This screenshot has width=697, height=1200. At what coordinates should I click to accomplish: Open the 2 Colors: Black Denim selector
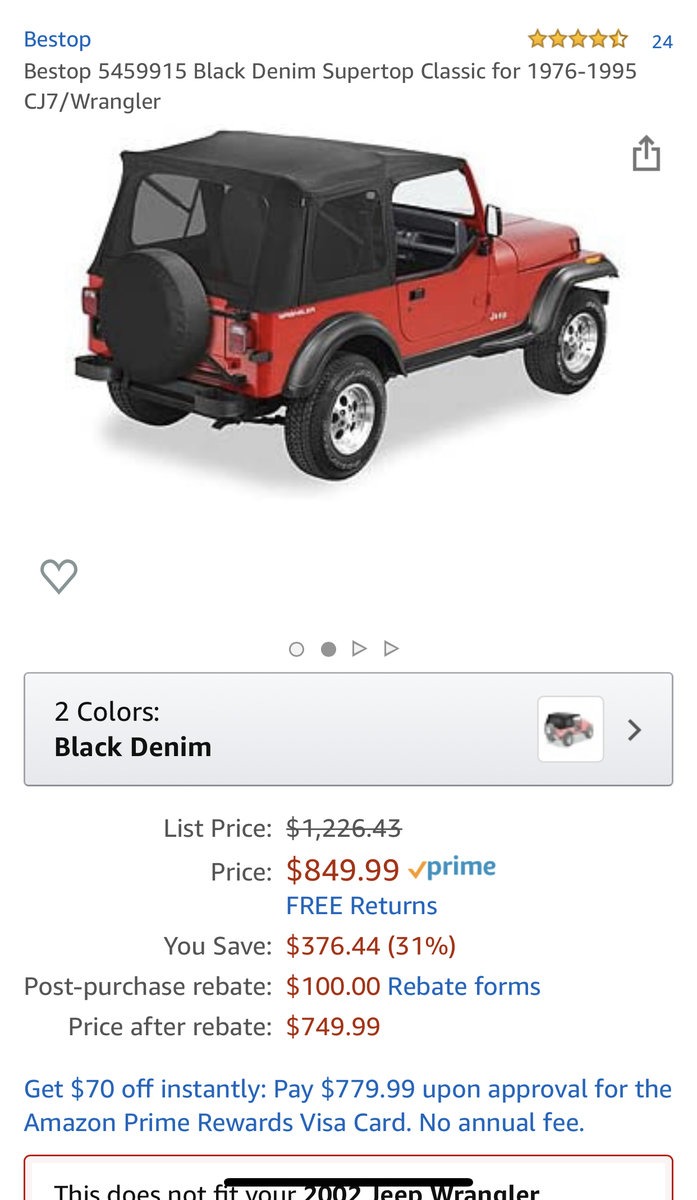click(348, 729)
